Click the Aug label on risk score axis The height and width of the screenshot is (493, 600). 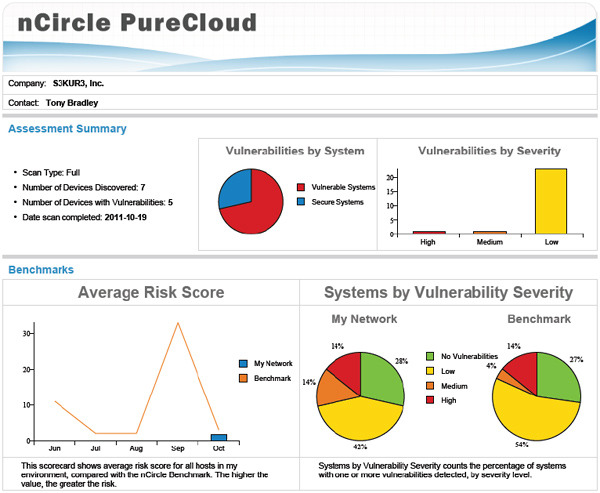click(136, 448)
